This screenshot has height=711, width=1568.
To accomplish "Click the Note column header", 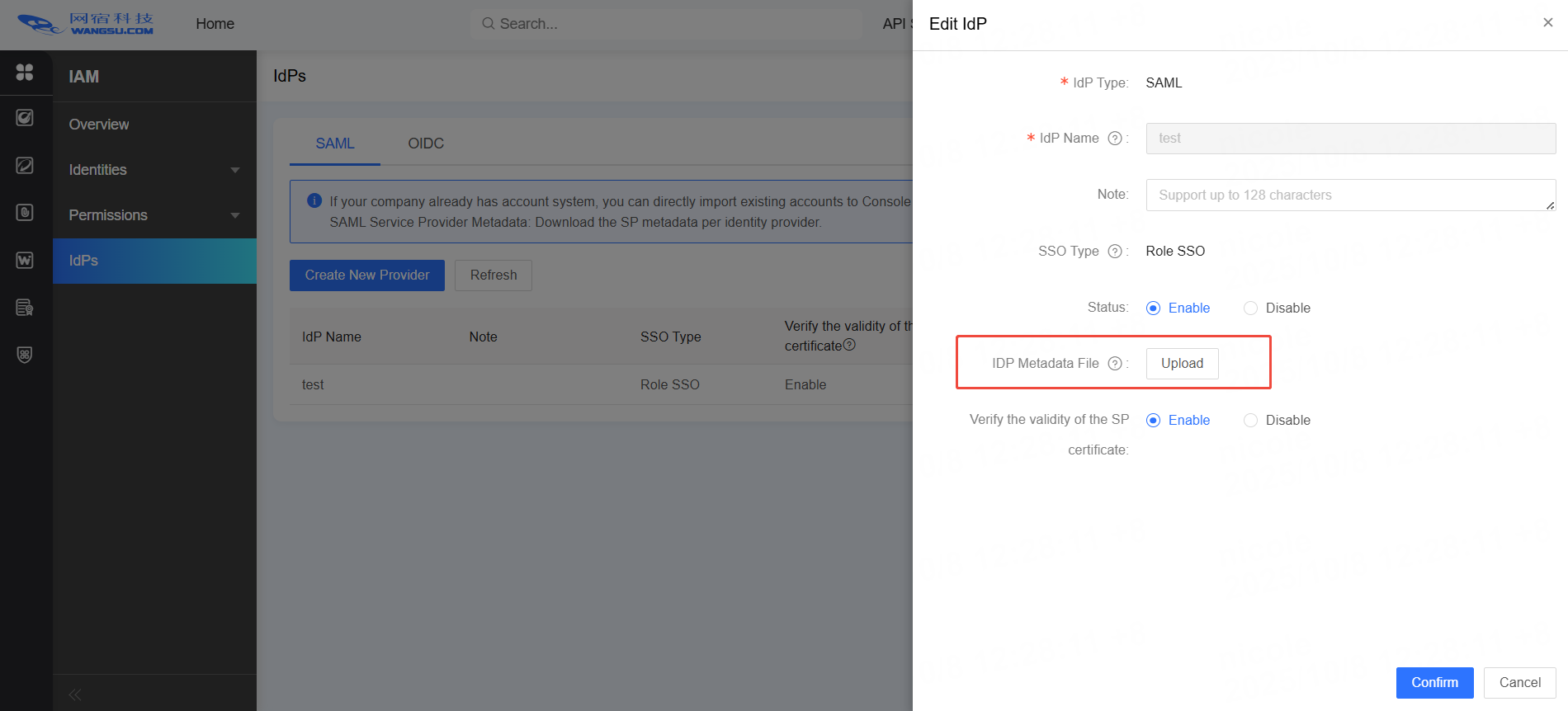I will coord(484,337).
